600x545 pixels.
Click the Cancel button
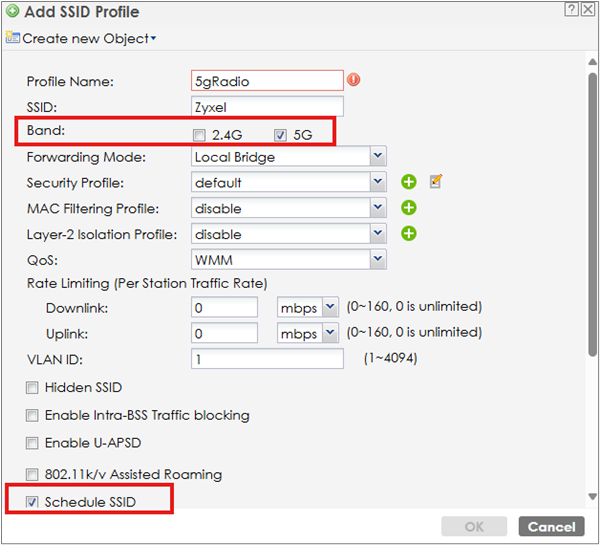coord(551,527)
